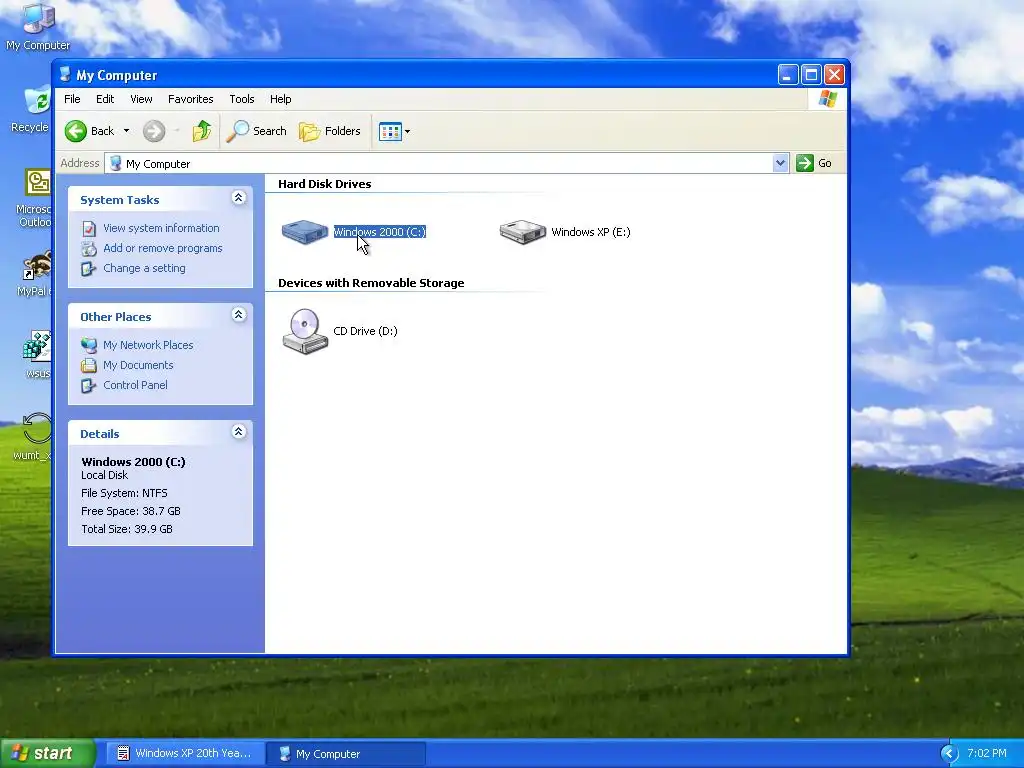
Task: Click the Windows XP (E:) label
Action: 590,232
